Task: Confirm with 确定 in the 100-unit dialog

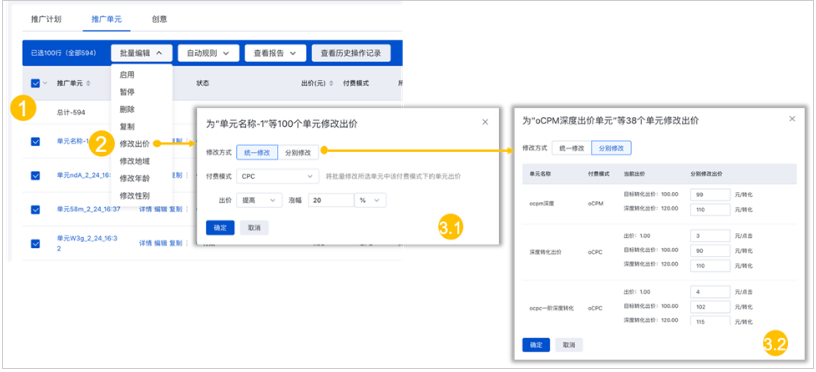Action: (x=220, y=227)
